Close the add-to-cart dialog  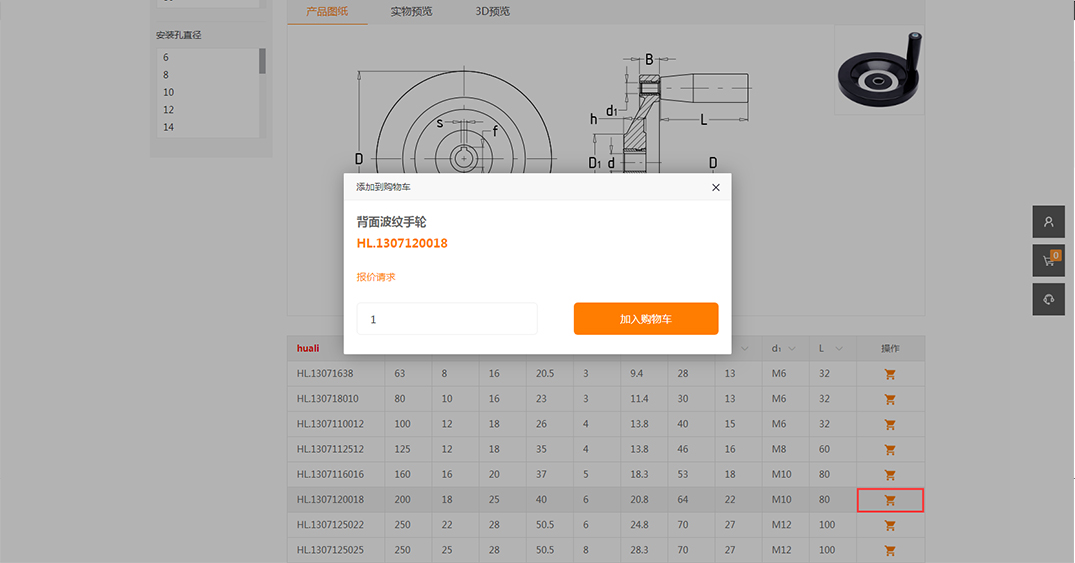715,187
